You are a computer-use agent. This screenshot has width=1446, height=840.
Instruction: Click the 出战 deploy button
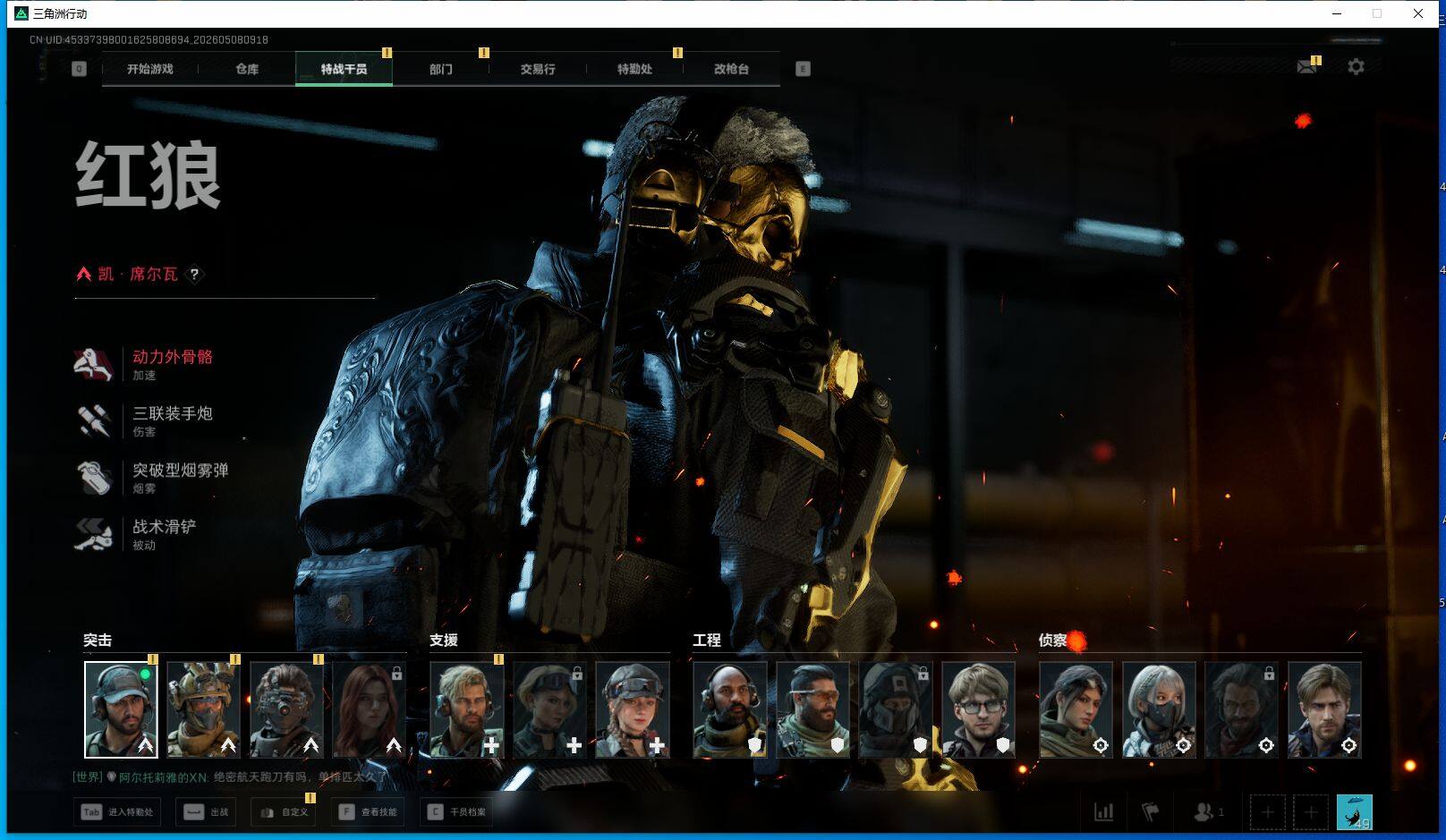pos(207,812)
